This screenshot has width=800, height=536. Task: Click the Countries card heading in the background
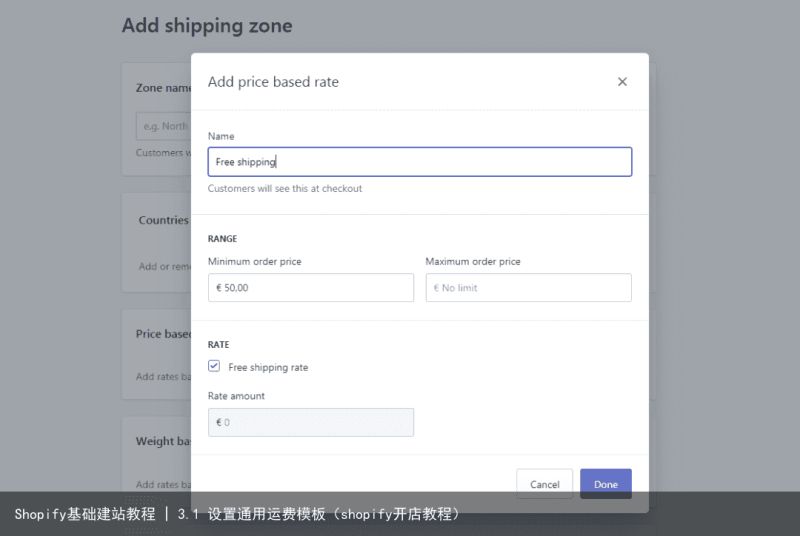coord(164,220)
